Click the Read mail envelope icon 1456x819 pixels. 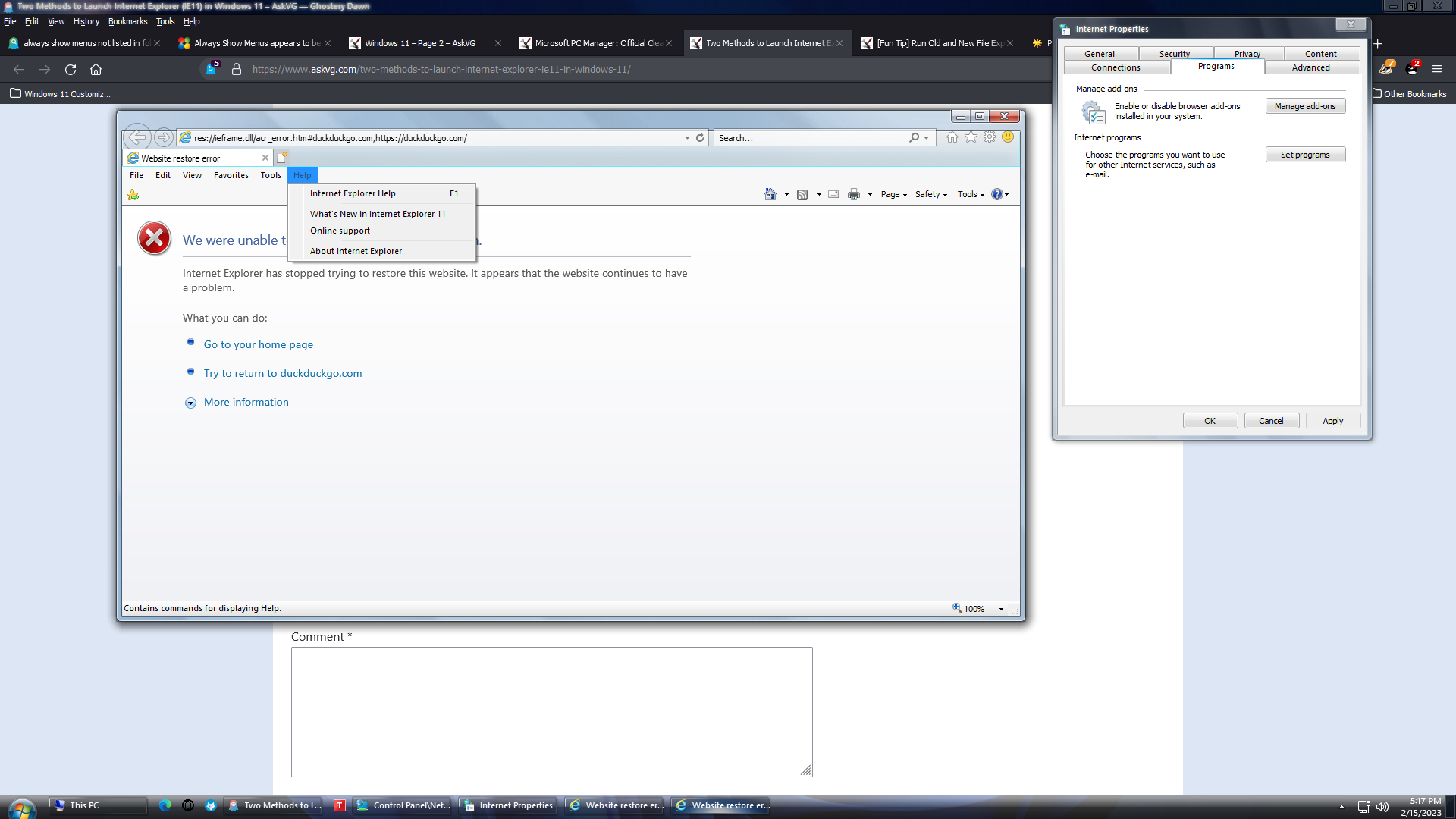(x=833, y=194)
